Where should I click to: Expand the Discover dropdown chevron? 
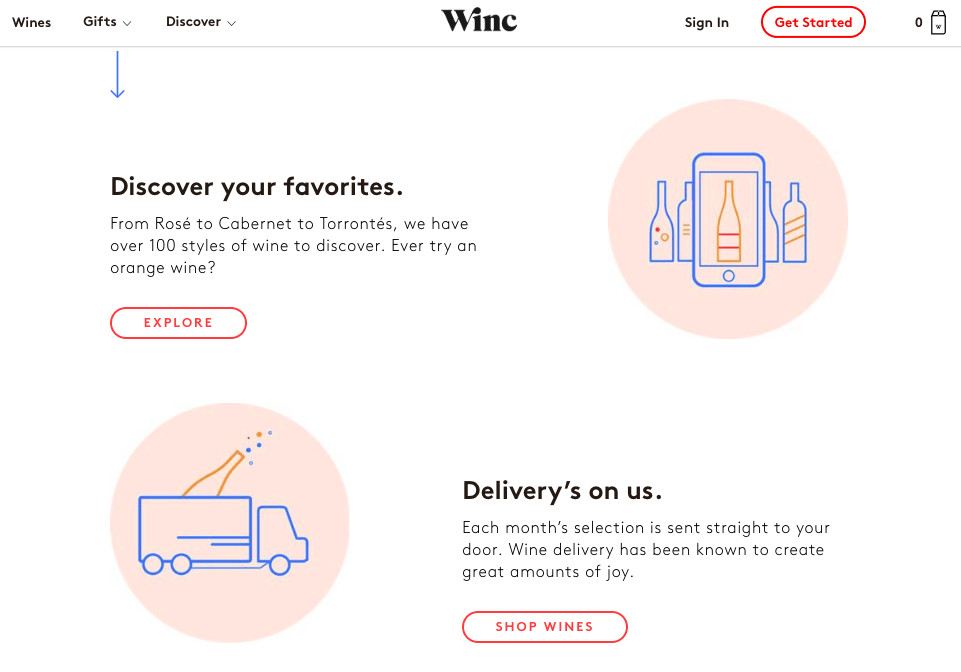point(231,23)
